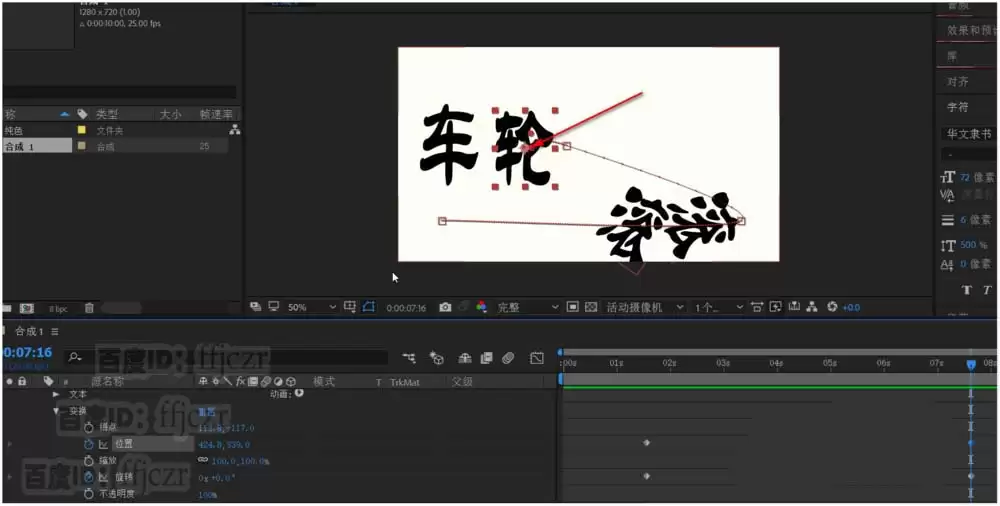
Task: Click the viewer timecode 0:00:07:16
Action: tap(406, 308)
